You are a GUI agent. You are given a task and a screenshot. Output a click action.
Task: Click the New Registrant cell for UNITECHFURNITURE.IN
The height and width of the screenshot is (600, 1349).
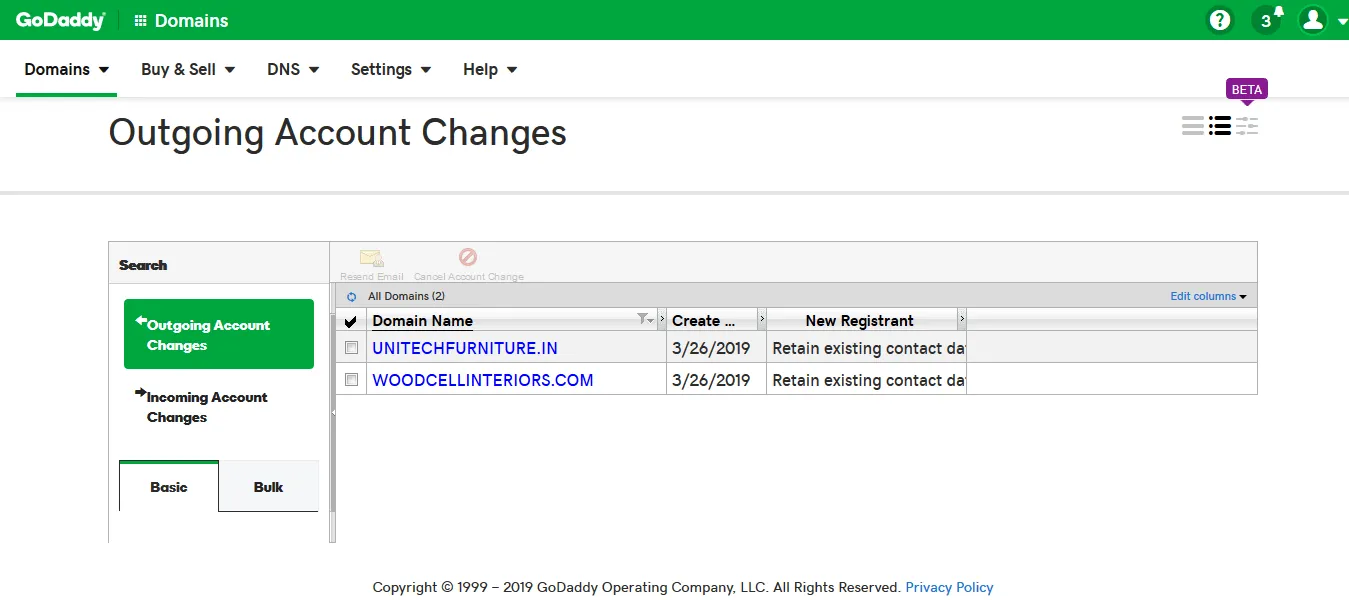pyautogui.click(x=867, y=348)
